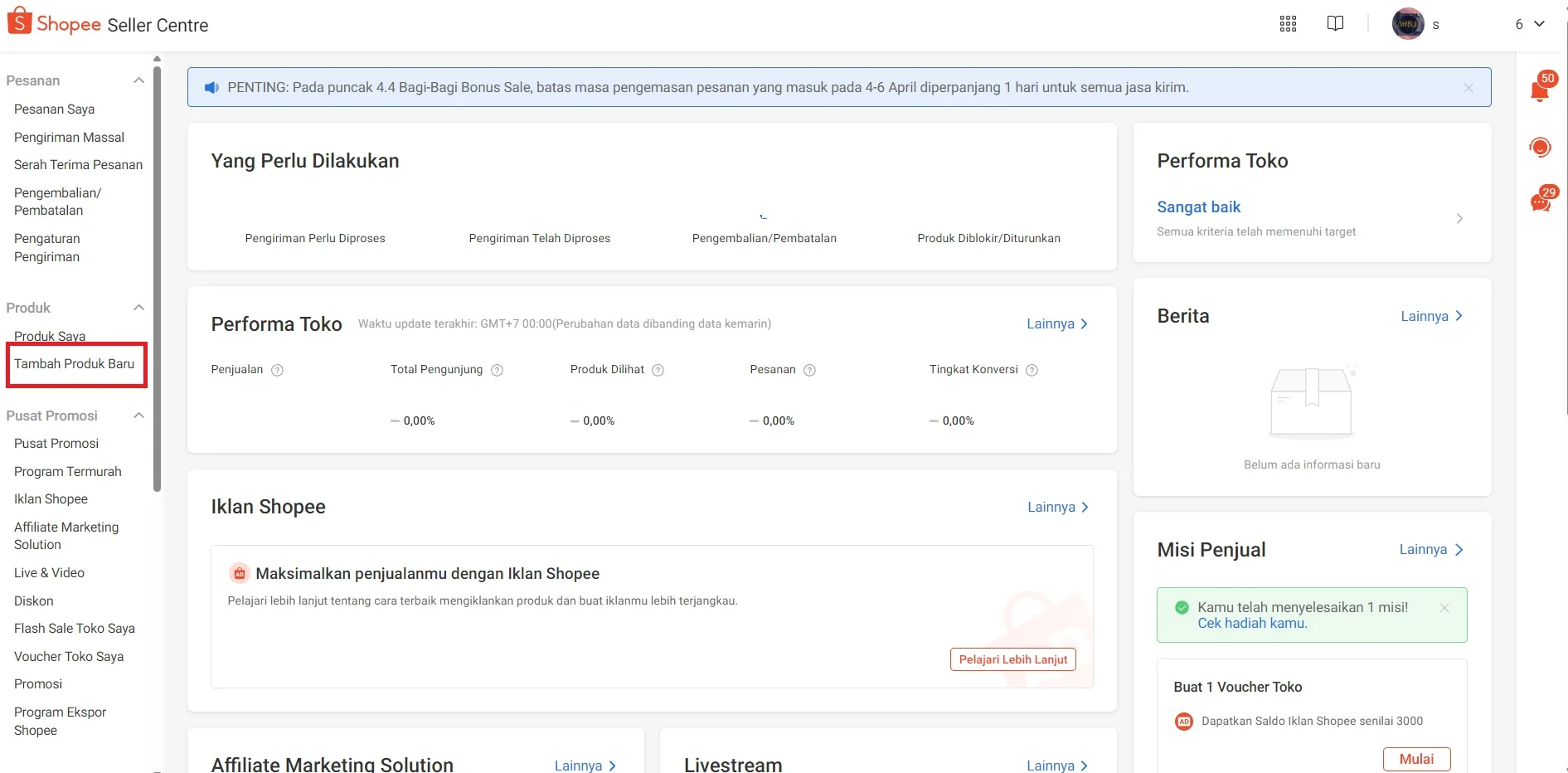Select Tambah Produk Baru in the sidebar
Image resolution: width=1568 pixels, height=773 pixels.
(75, 363)
